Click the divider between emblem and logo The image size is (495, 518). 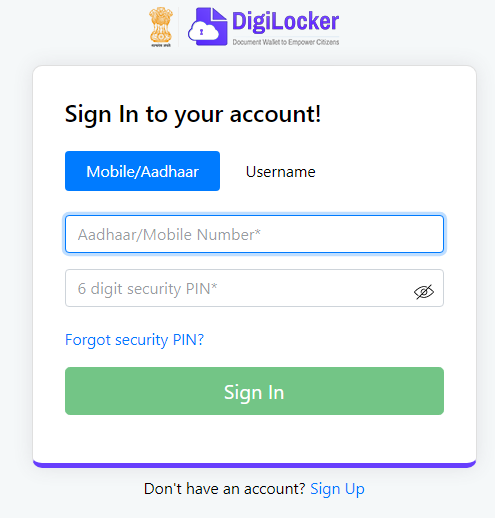tap(179, 27)
